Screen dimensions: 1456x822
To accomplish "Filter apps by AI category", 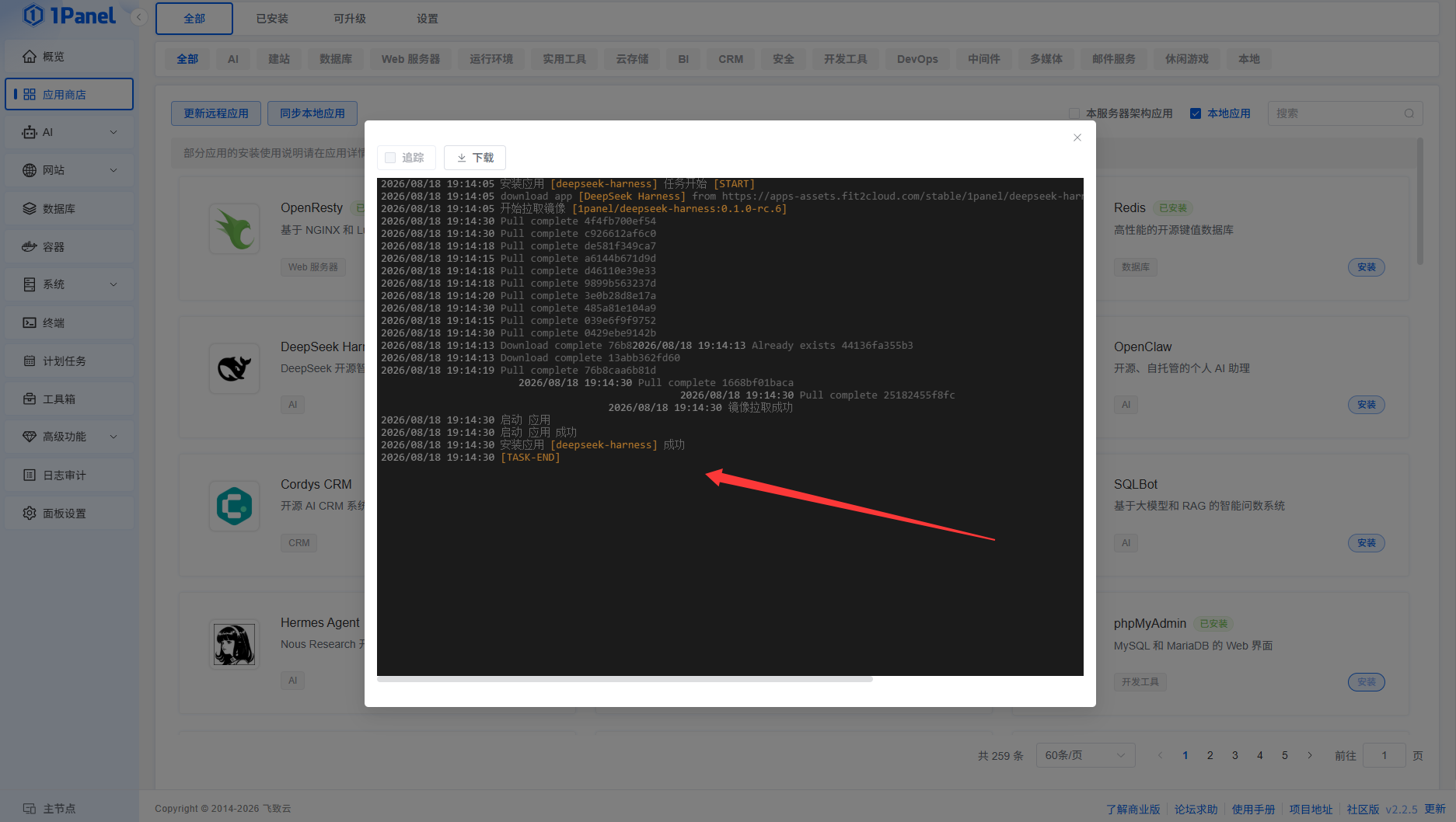I will (x=233, y=59).
